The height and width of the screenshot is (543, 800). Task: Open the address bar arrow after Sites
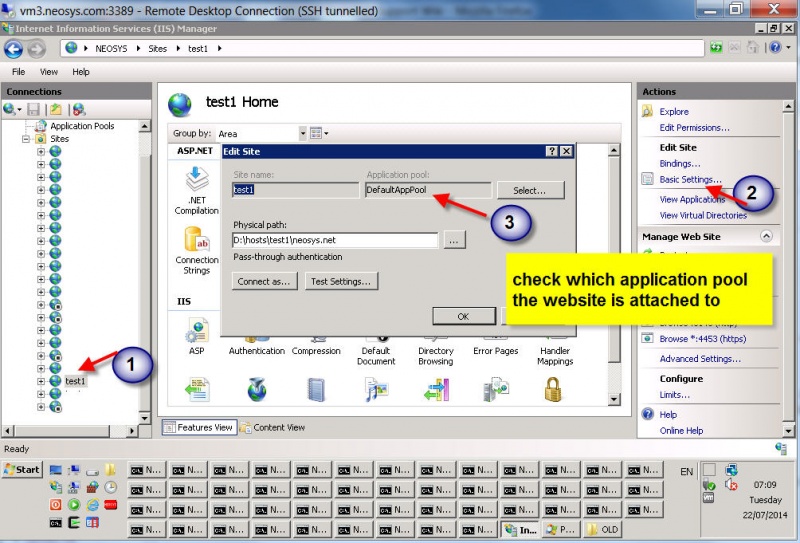tap(178, 48)
